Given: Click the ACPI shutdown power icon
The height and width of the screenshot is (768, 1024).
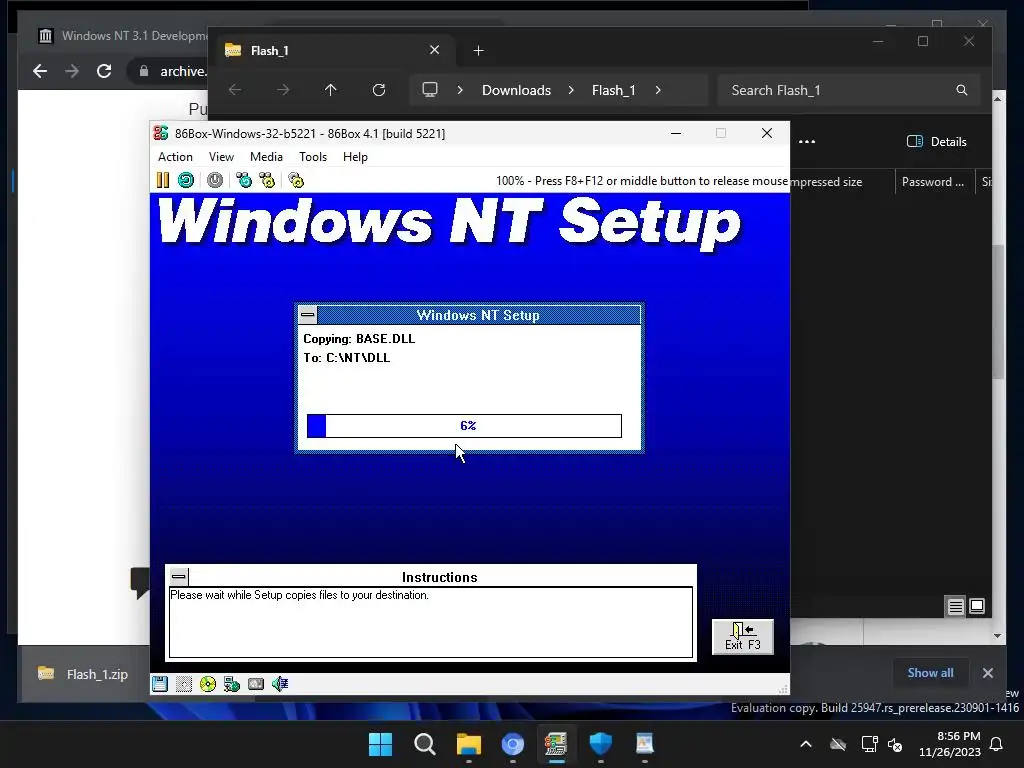Looking at the screenshot, I should (x=215, y=180).
